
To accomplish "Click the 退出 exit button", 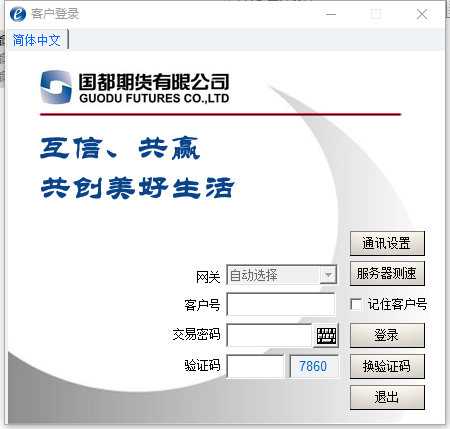I will tap(387, 397).
